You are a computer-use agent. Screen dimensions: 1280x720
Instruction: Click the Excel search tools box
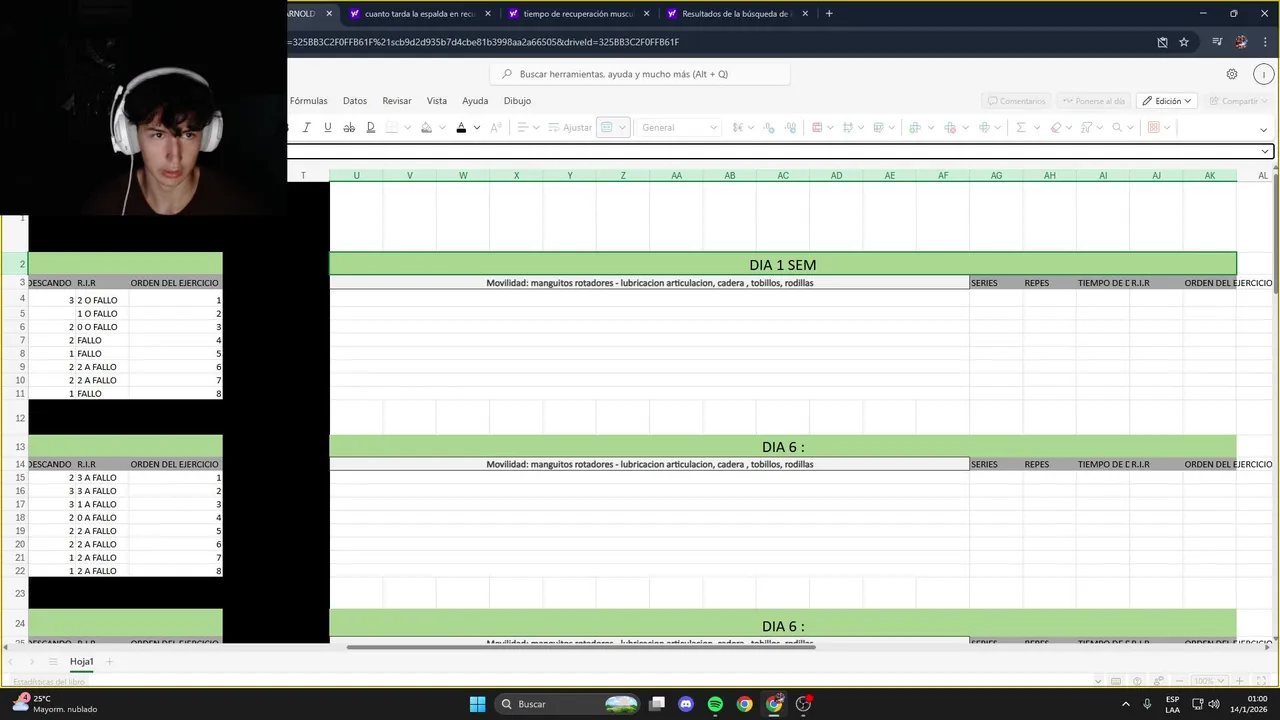pyautogui.click(x=640, y=74)
